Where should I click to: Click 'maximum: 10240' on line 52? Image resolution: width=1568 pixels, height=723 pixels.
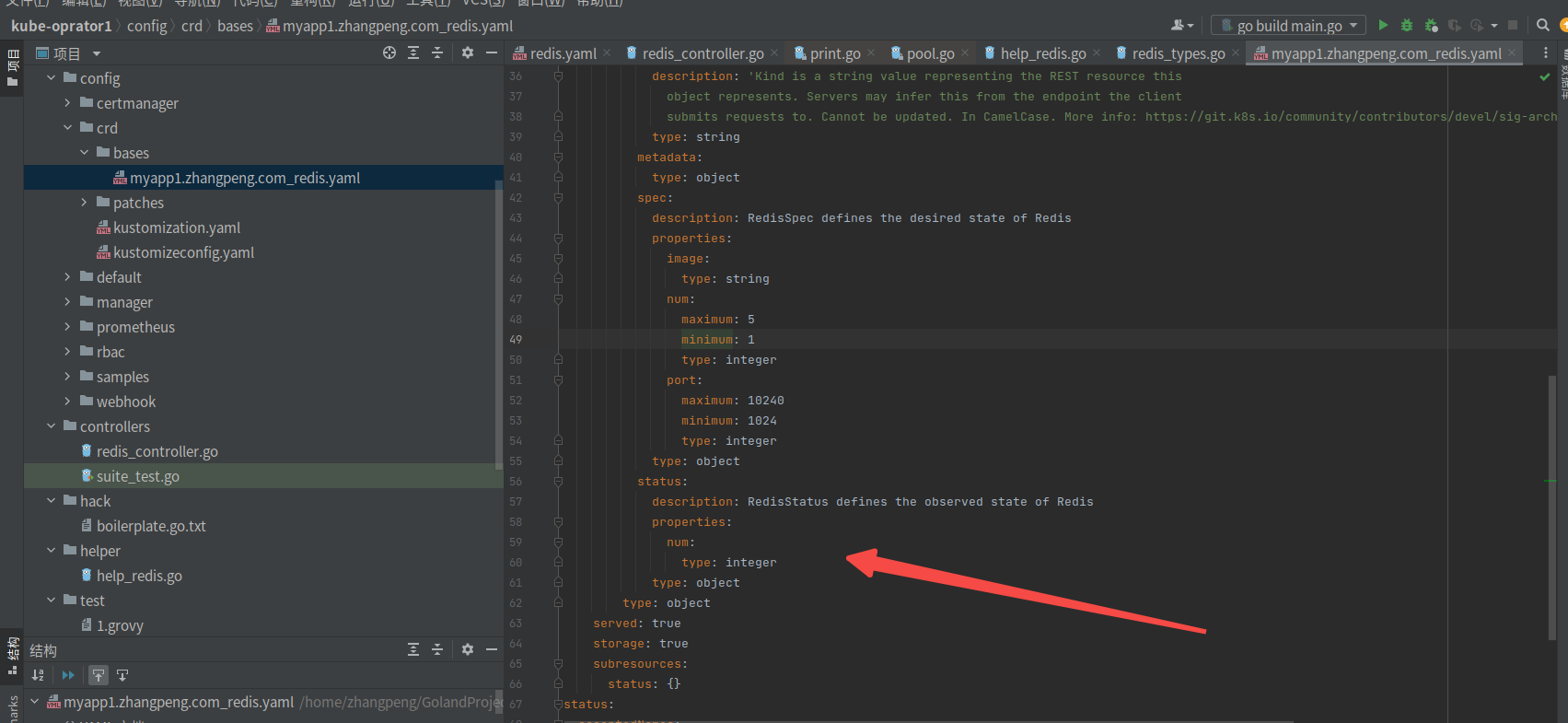pos(732,401)
